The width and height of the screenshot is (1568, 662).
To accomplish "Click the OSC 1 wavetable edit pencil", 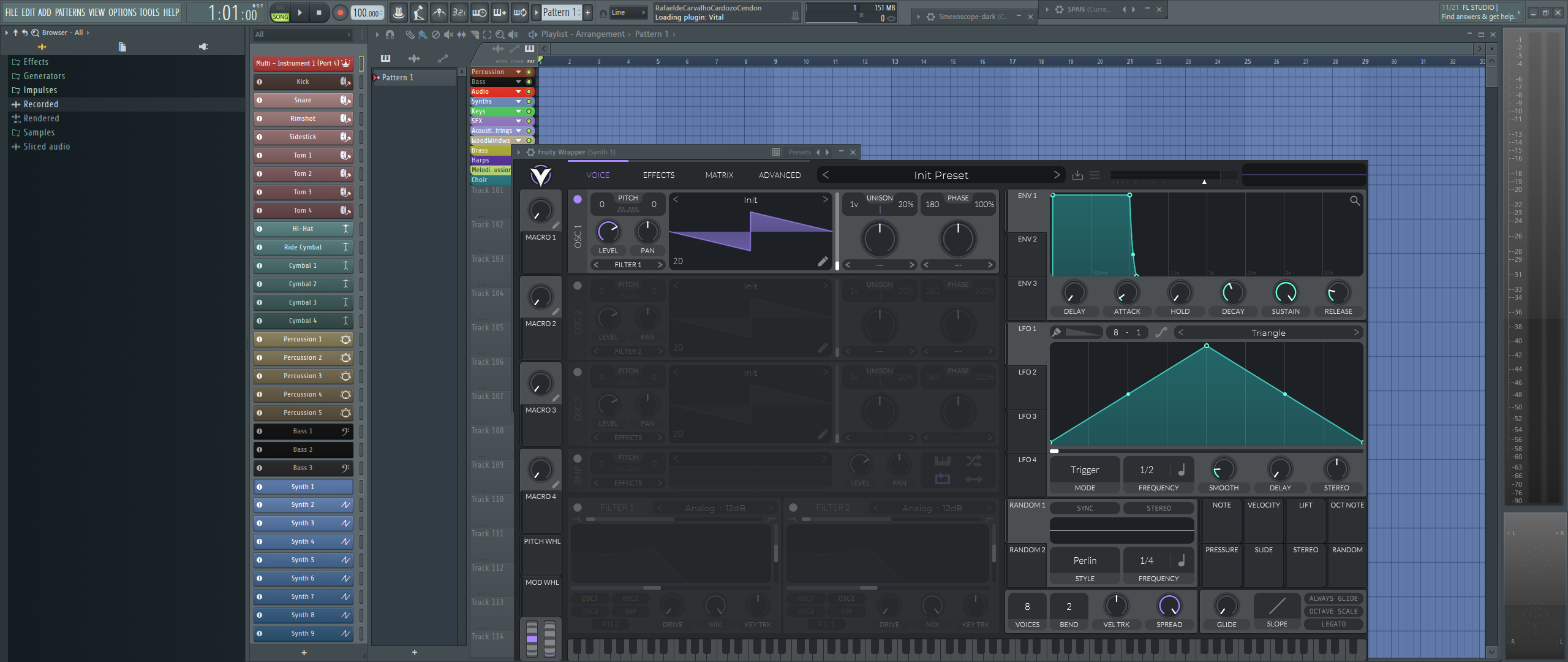I will 823,262.
